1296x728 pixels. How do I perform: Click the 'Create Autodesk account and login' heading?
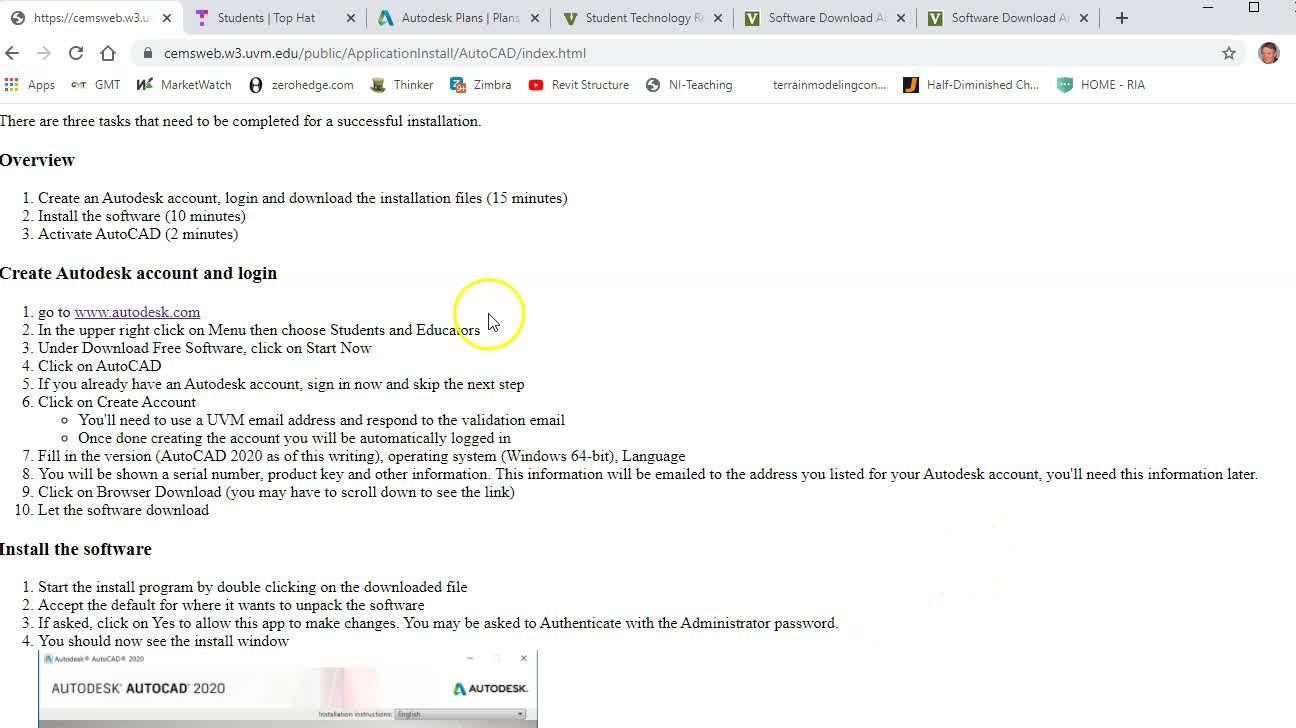[138, 273]
